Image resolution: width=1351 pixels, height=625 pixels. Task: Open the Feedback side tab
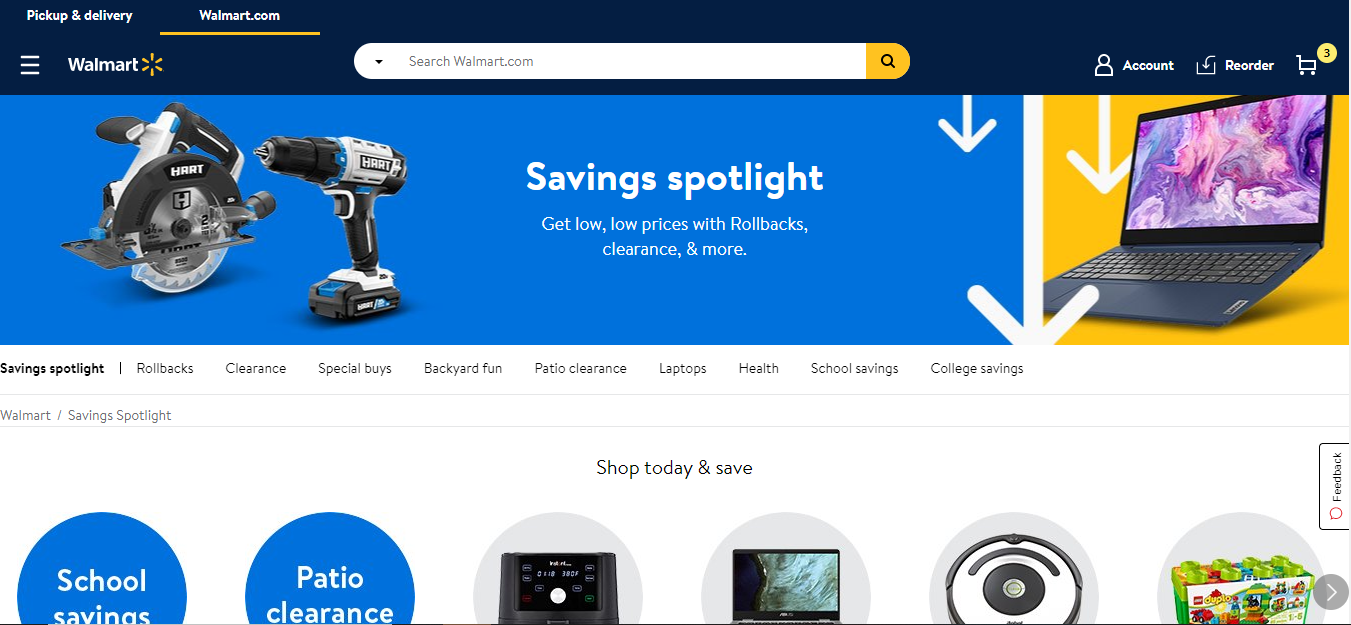point(1334,486)
